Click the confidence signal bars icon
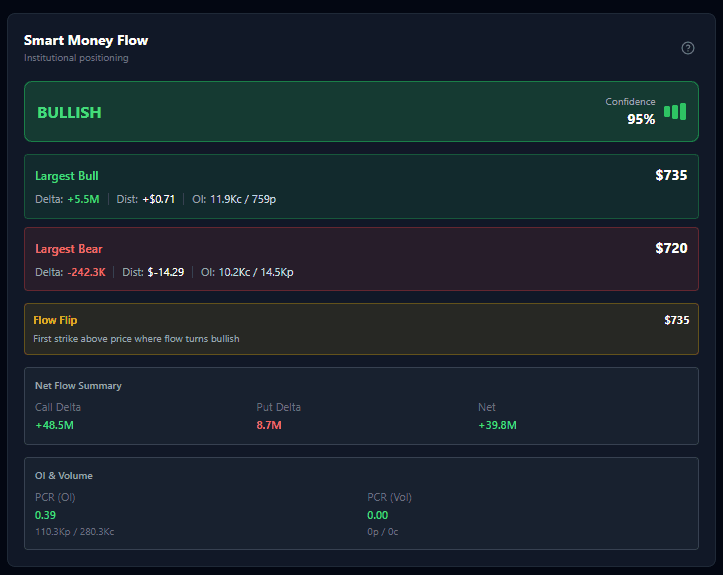 (x=675, y=112)
